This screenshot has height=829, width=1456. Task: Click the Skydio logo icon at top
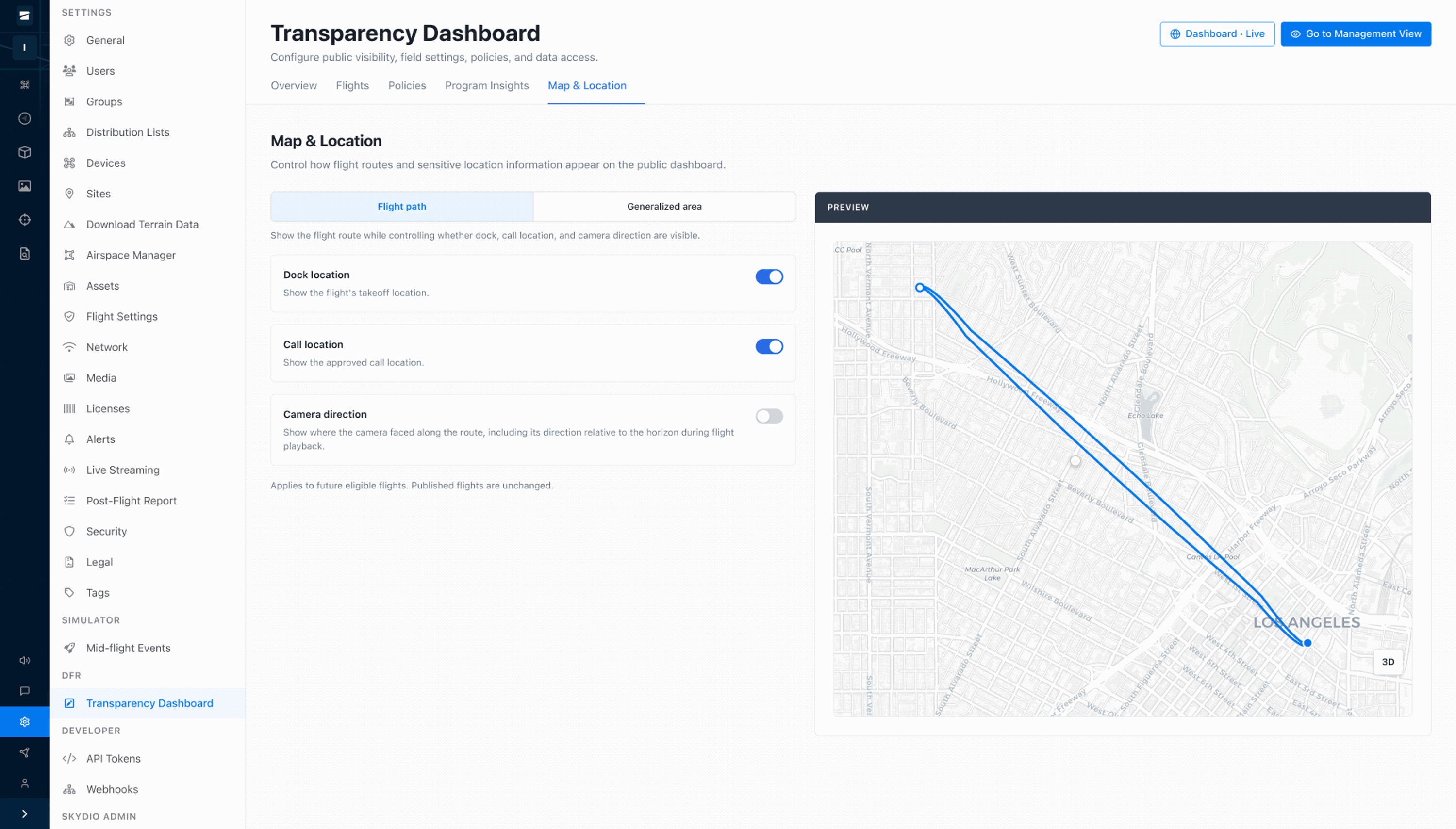[24, 16]
